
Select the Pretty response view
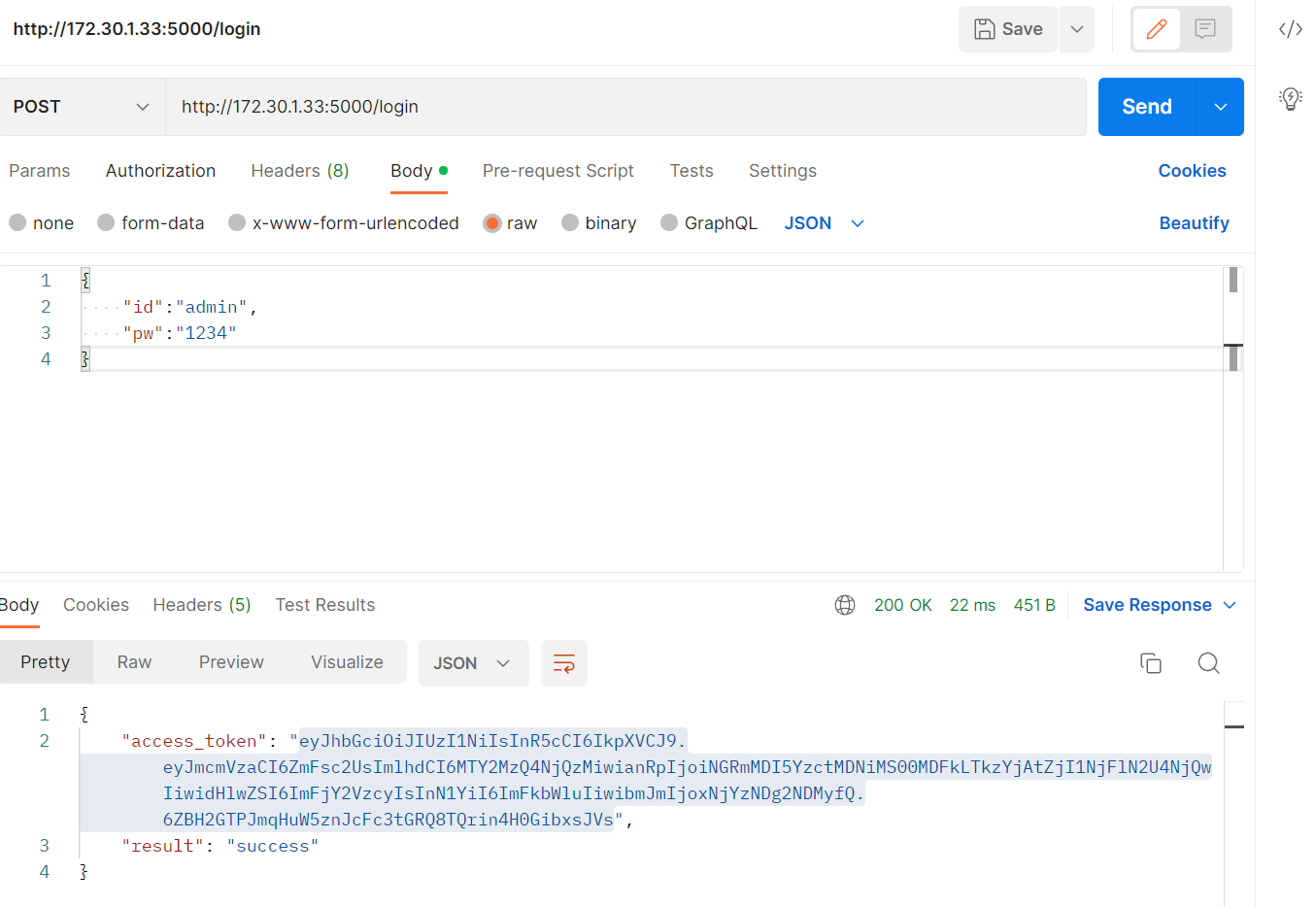[x=46, y=662]
